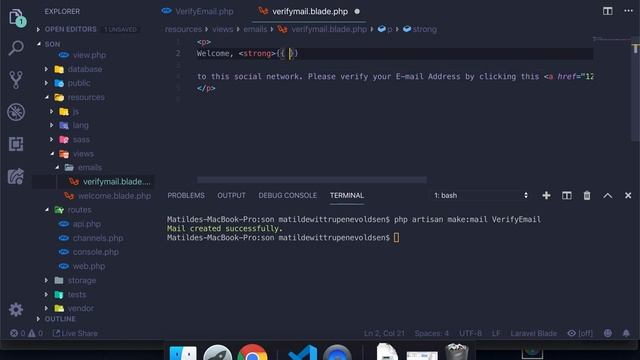Open the Search view in activity bar
The image size is (640, 360).
click(16, 48)
